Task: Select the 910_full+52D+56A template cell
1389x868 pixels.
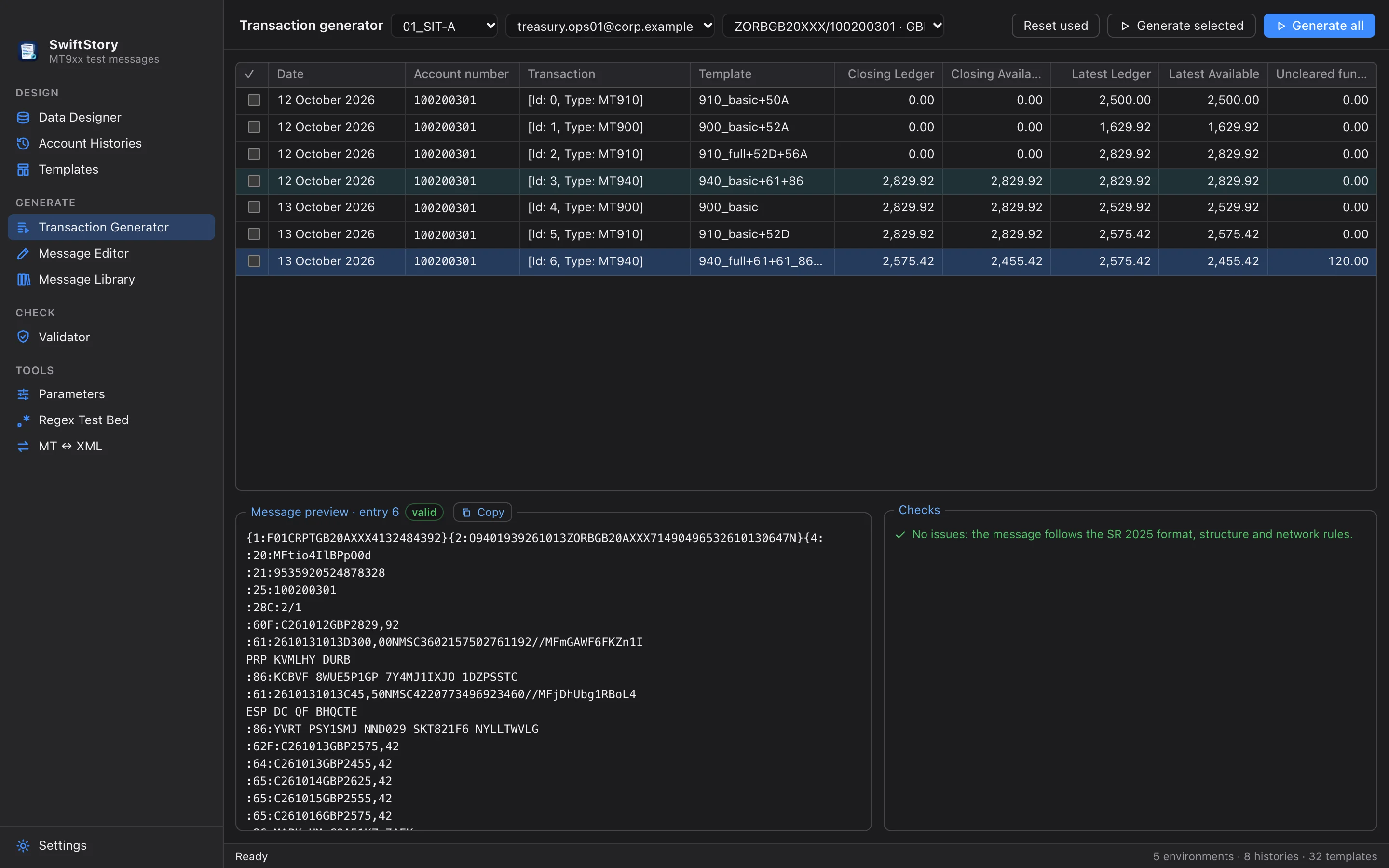Action: click(762, 154)
